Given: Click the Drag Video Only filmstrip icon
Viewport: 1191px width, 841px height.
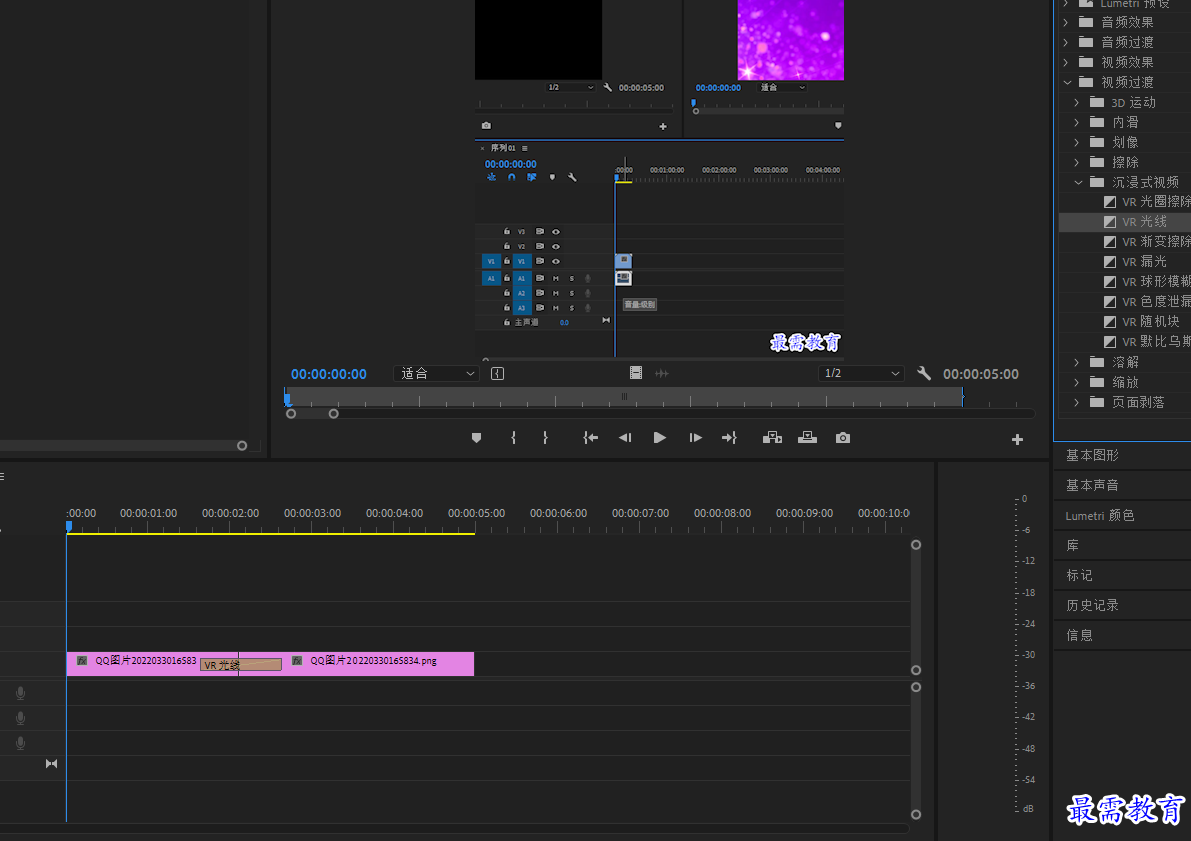Looking at the screenshot, I should [x=636, y=373].
